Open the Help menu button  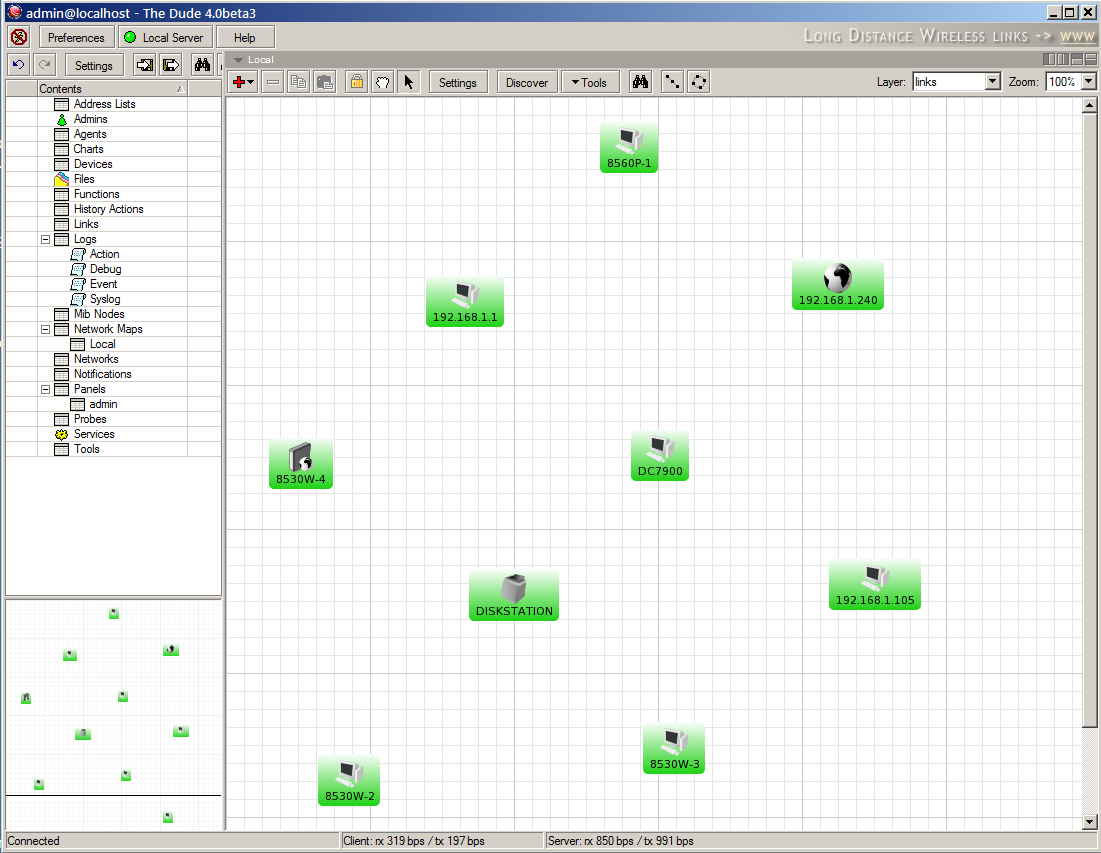pyautogui.click(x=244, y=37)
